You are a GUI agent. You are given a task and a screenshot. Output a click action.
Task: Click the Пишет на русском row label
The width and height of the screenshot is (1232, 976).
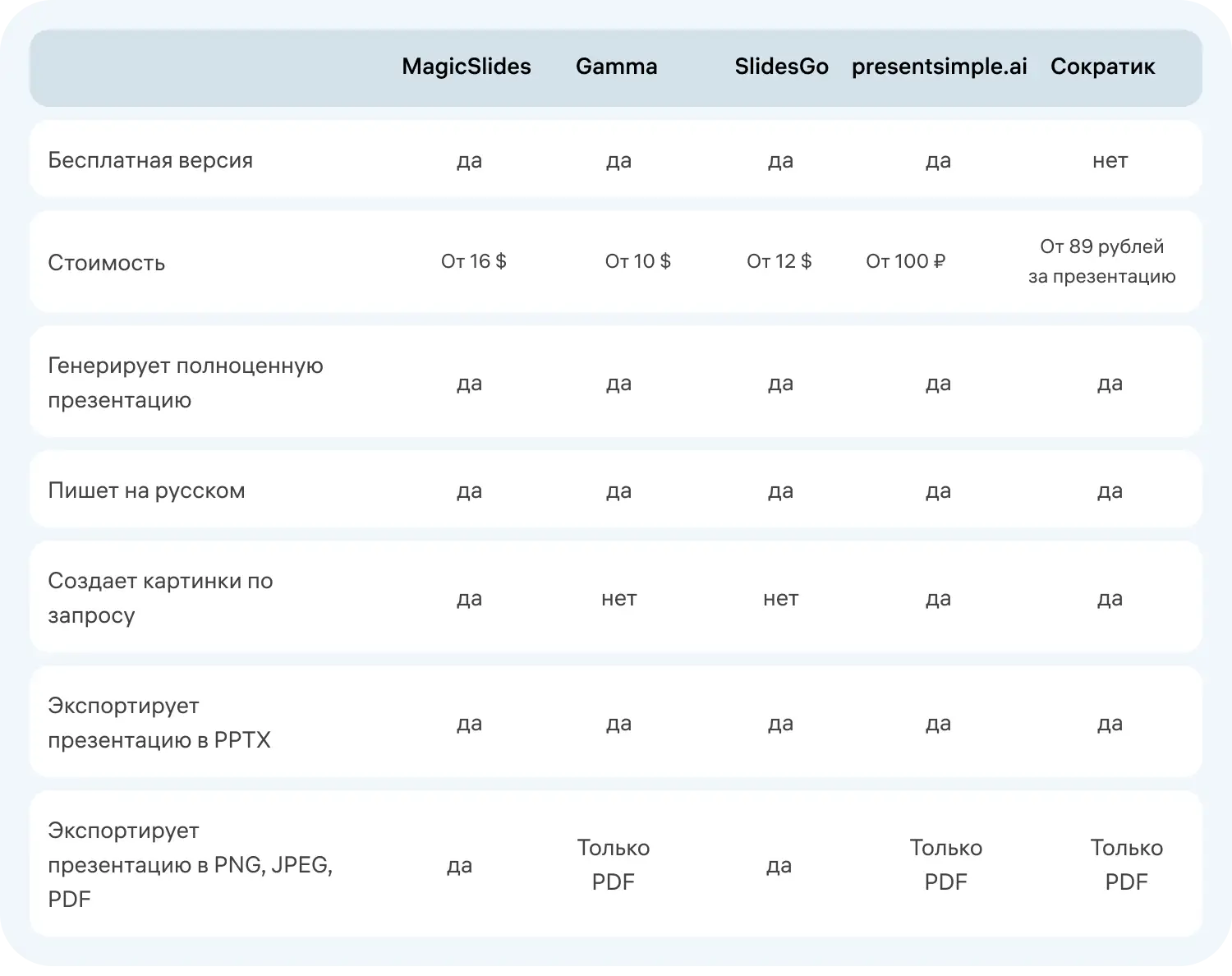[x=146, y=490]
